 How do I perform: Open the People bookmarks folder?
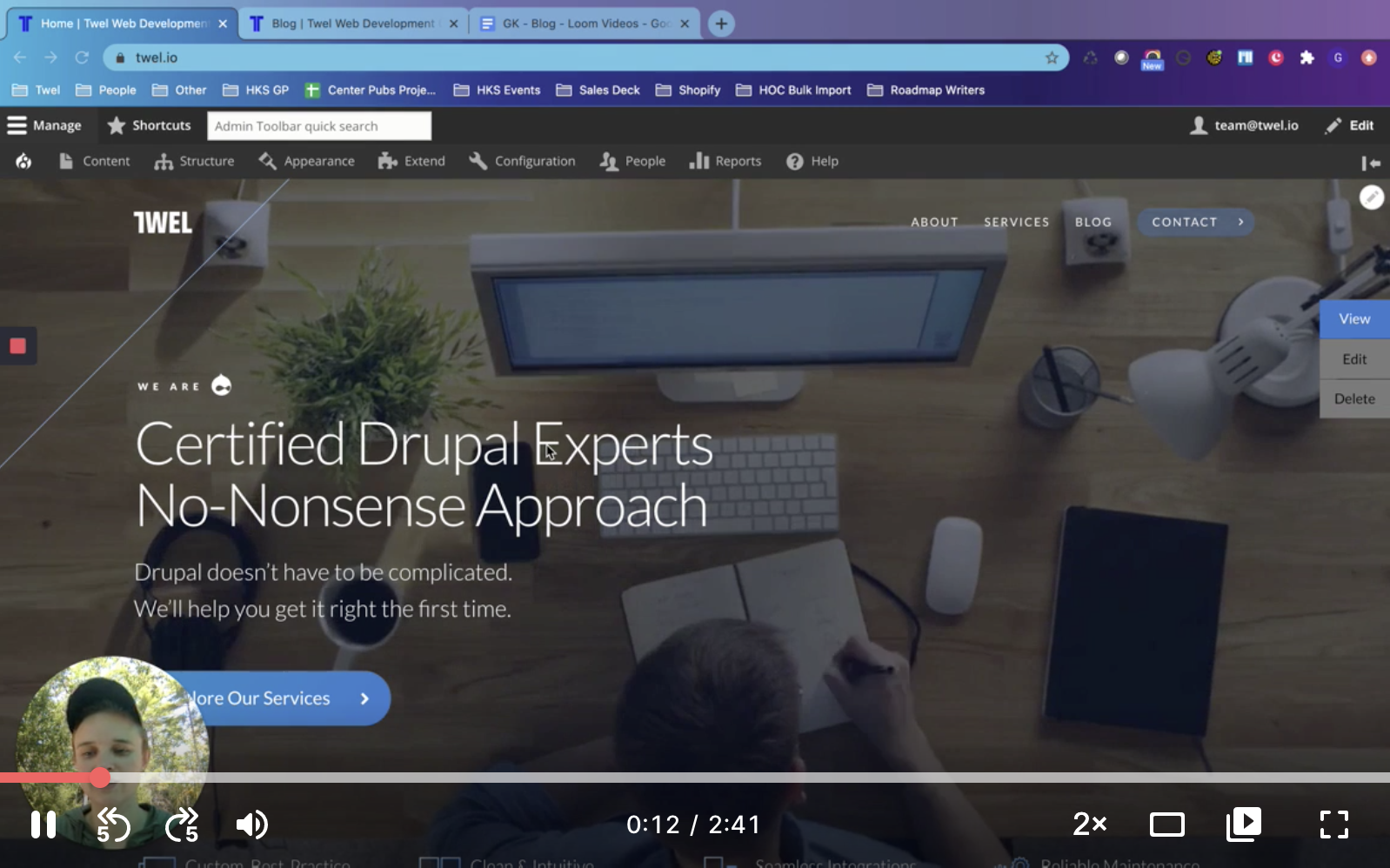point(106,90)
